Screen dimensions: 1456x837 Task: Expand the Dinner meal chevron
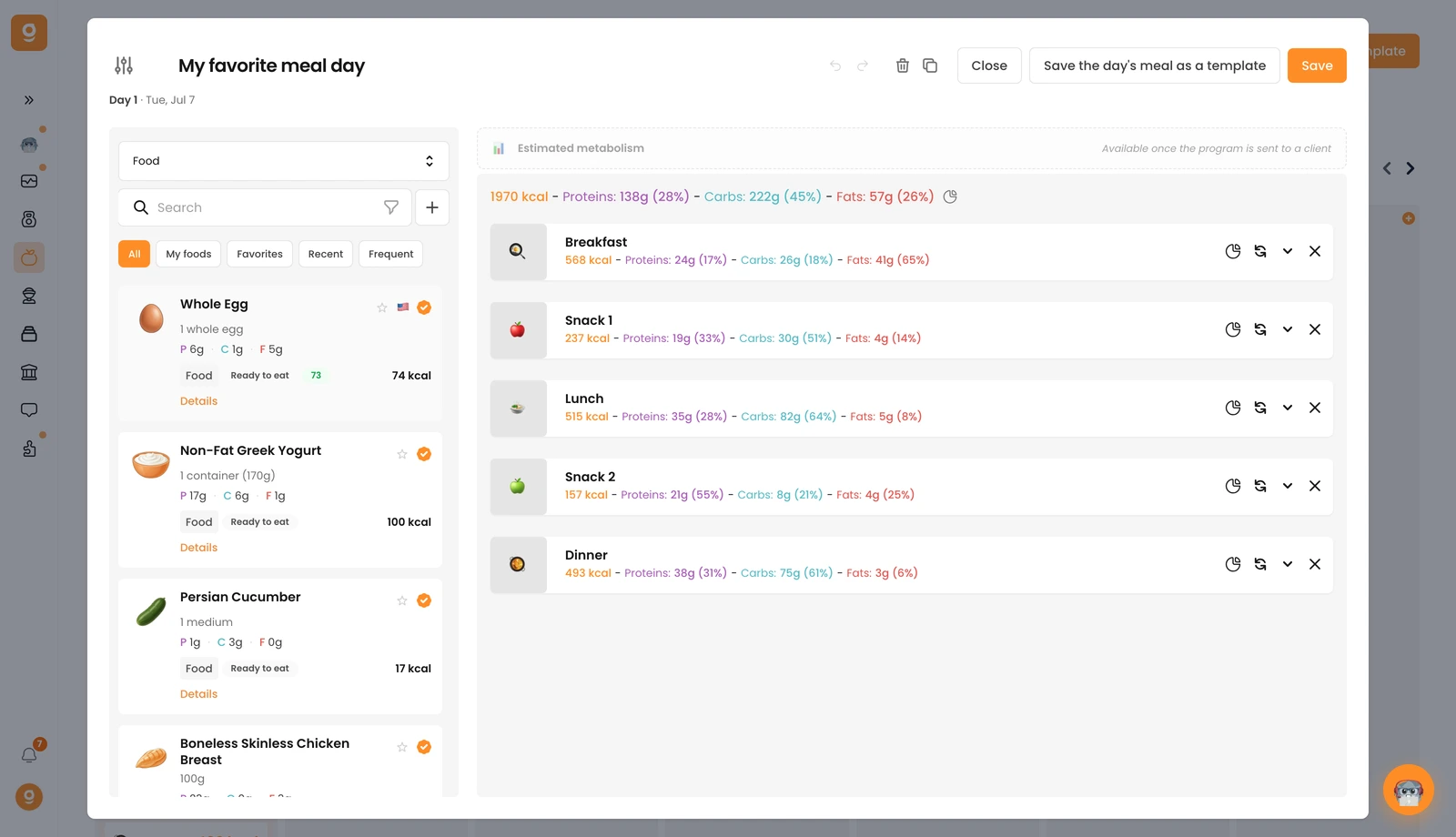point(1288,564)
